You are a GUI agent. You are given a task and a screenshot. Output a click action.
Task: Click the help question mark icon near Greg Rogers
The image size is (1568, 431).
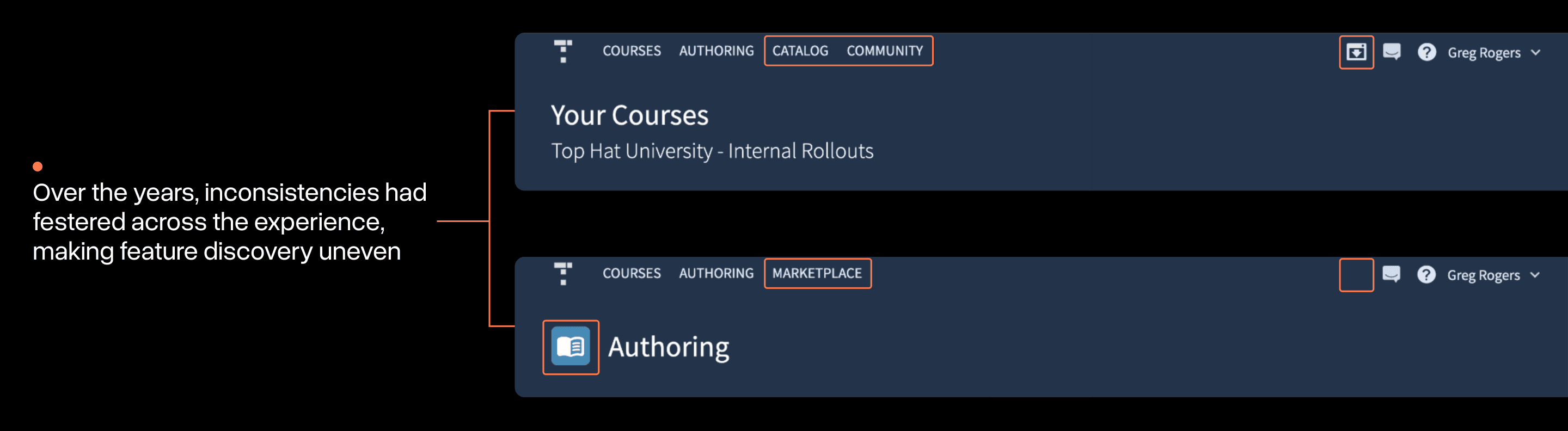[1428, 53]
